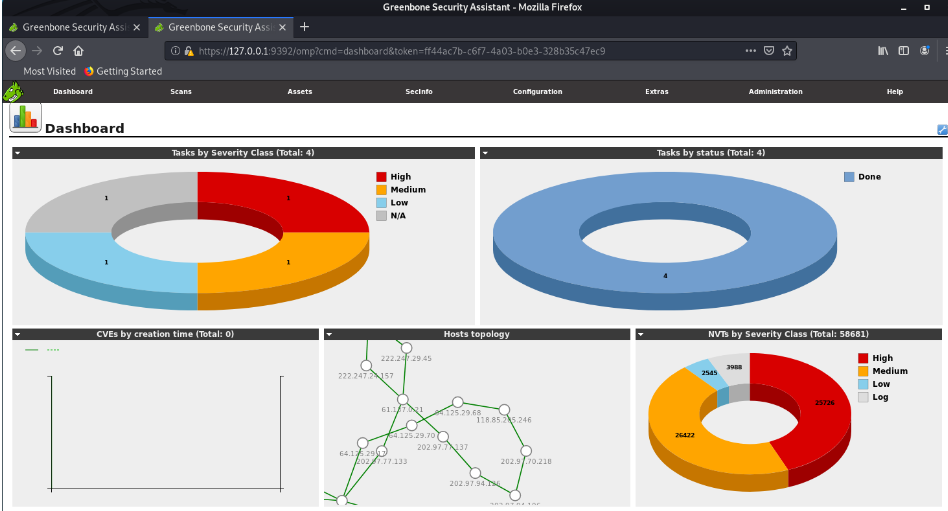Open the Firefox library icon
The image size is (948, 511).
click(x=883, y=51)
